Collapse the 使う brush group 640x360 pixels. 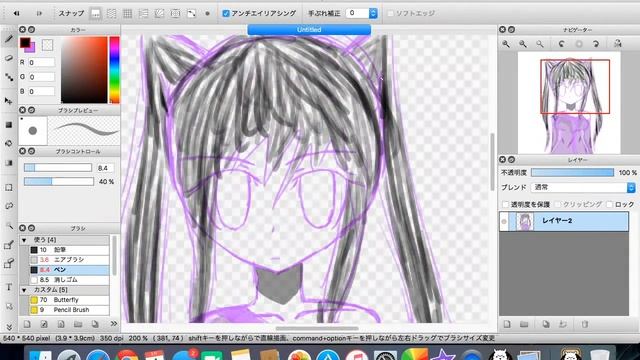coord(24,240)
